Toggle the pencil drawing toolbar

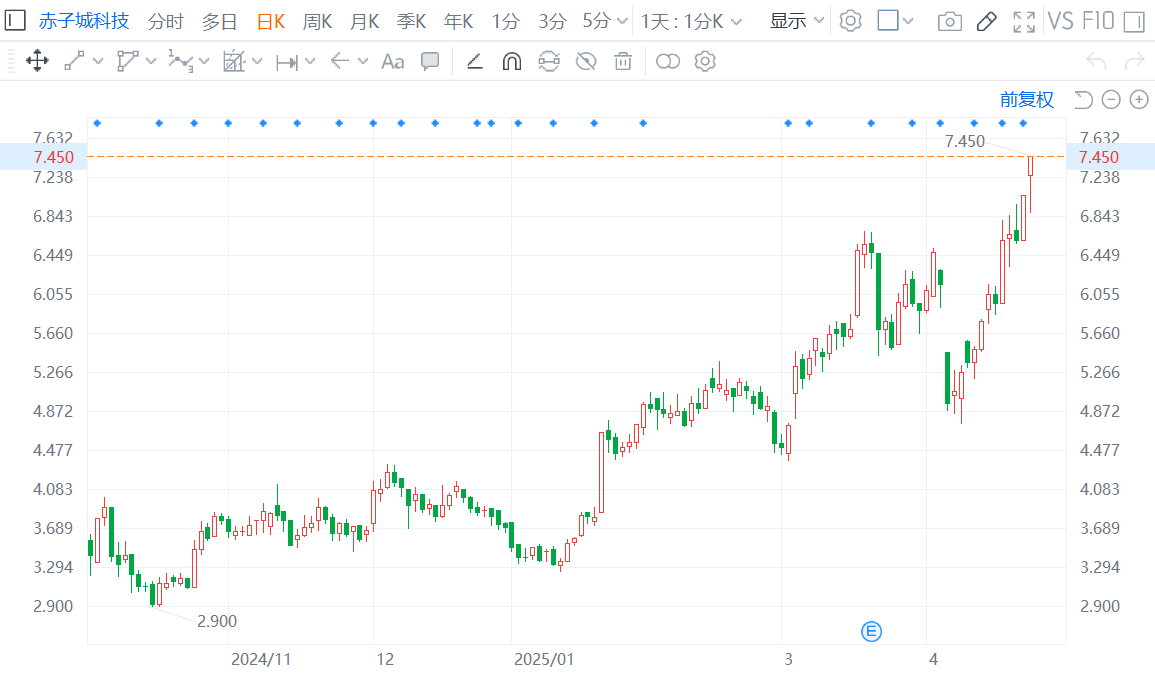coord(986,21)
